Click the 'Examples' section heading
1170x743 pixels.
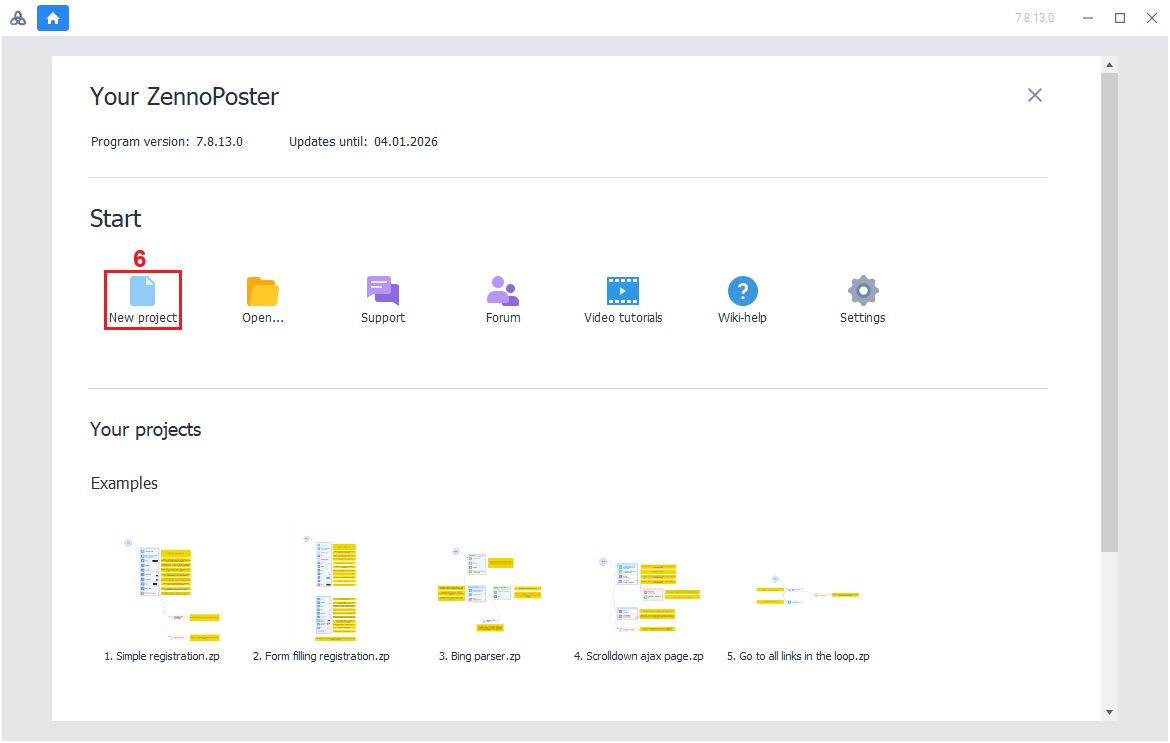pos(125,483)
